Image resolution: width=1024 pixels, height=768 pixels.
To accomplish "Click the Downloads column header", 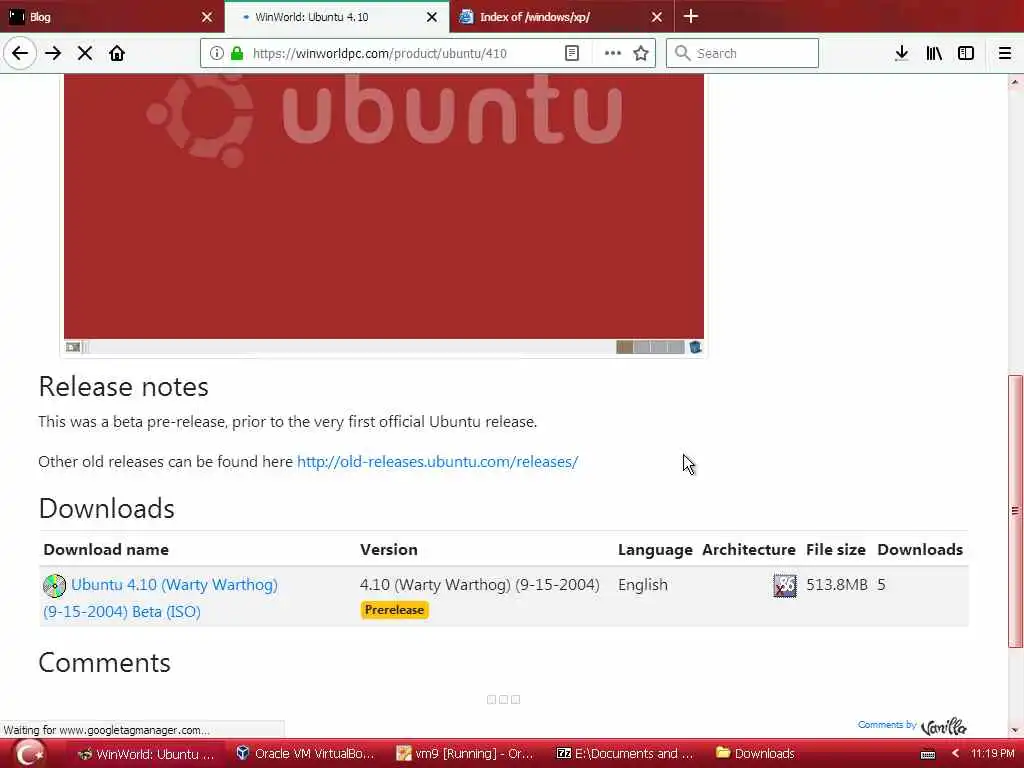I will coord(920,550).
